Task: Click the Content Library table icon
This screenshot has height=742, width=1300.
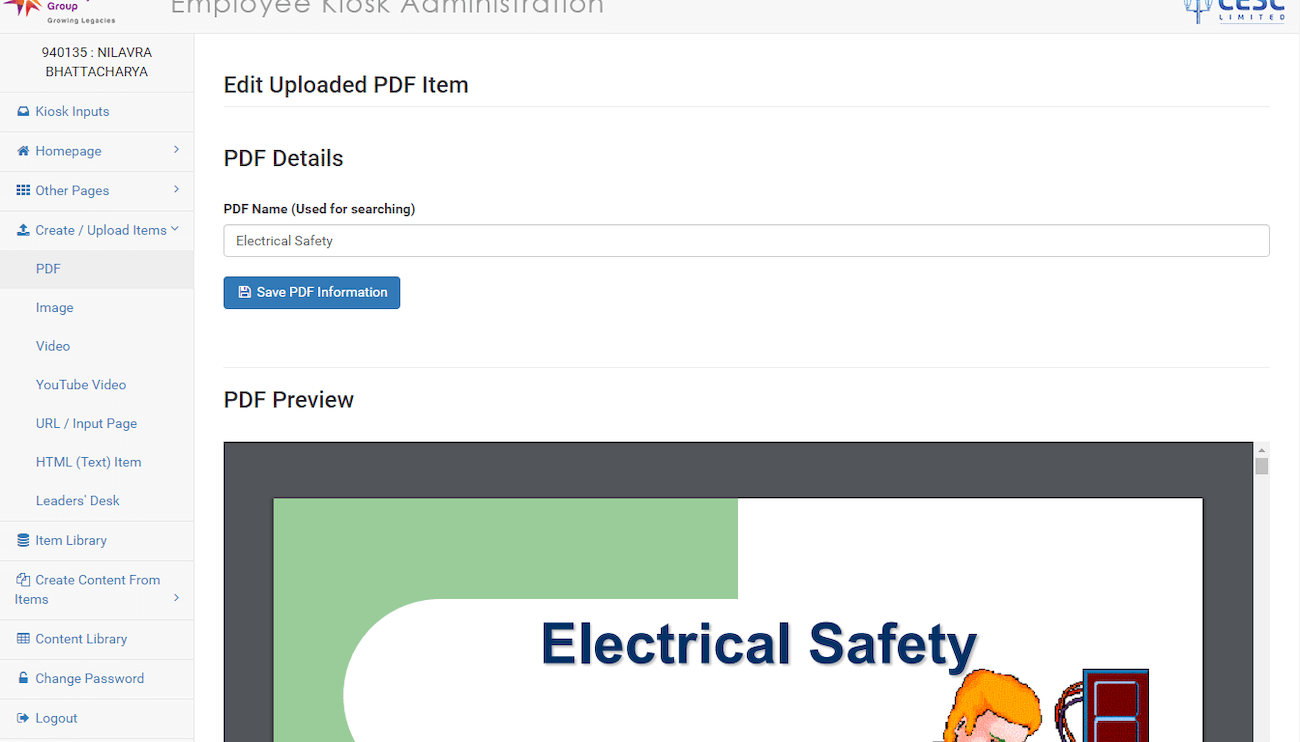Action: tap(23, 639)
